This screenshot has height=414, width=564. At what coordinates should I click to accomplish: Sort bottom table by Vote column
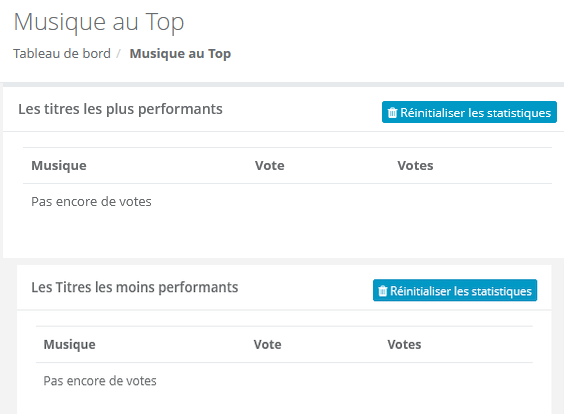click(x=267, y=344)
